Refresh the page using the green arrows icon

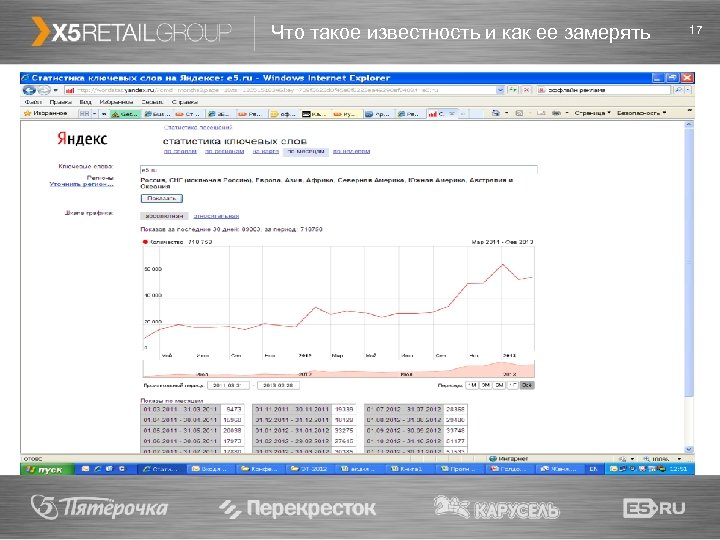click(x=513, y=90)
